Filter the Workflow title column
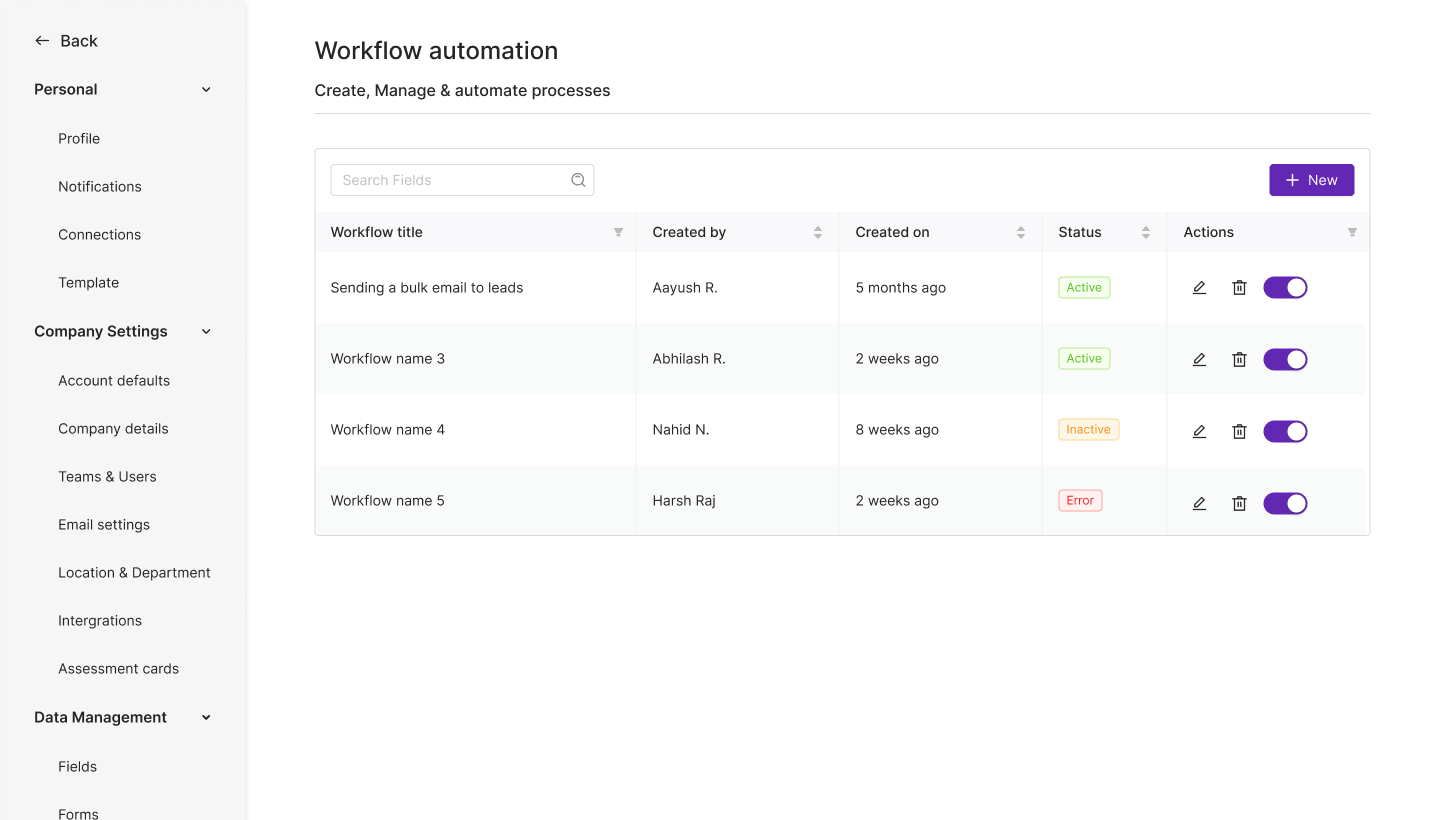 (618, 232)
